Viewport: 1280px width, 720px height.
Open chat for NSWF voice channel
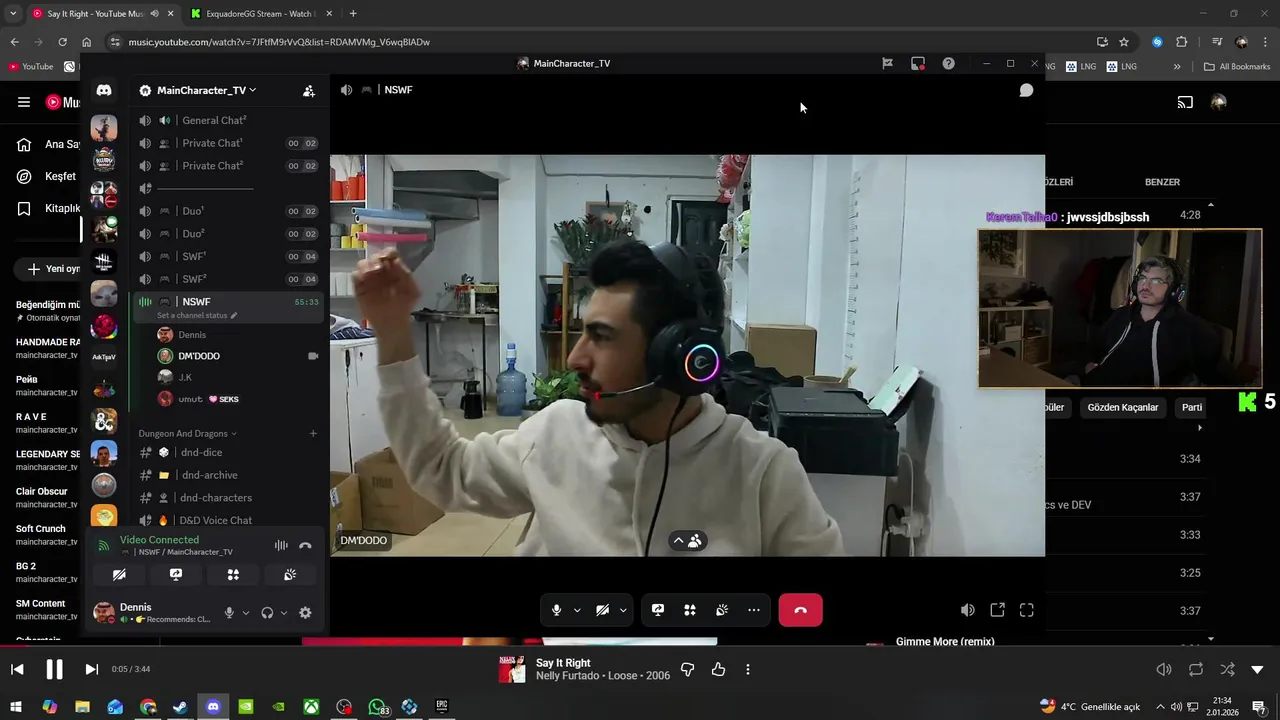1026,90
